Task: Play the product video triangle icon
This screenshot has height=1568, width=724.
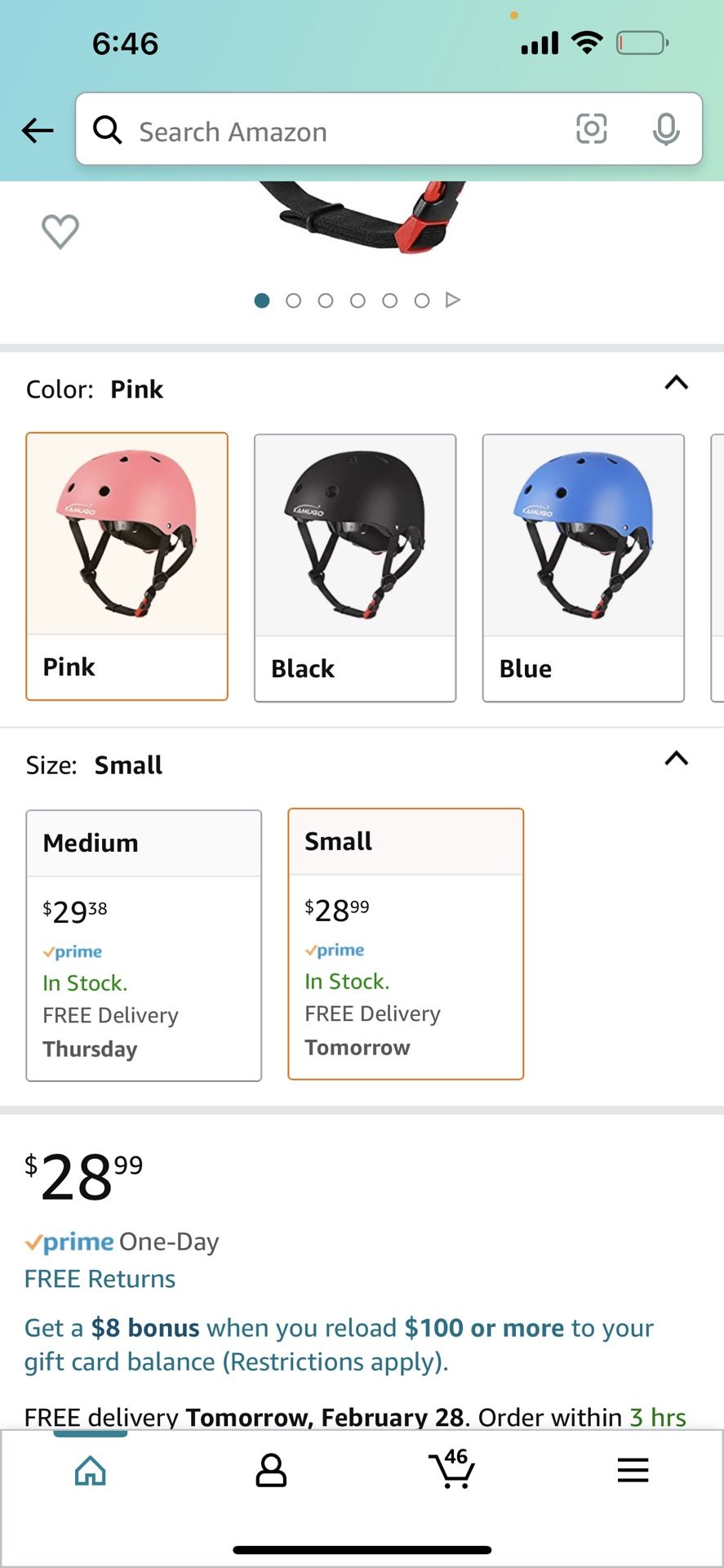Action: click(x=453, y=300)
